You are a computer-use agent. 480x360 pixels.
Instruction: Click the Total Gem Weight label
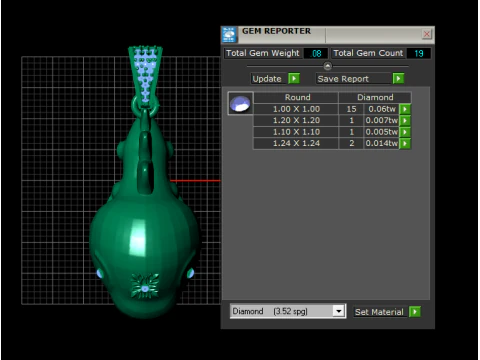[x=263, y=53]
